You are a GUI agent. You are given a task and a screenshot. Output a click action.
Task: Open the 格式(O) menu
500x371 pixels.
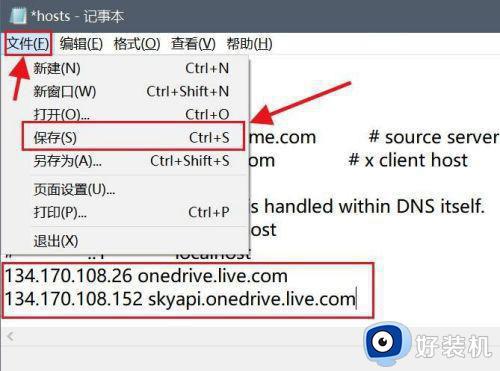click(137, 44)
